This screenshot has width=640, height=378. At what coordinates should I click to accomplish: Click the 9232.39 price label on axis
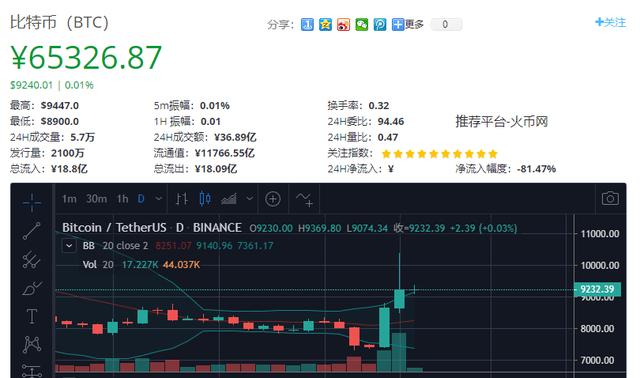coord(597,289)
